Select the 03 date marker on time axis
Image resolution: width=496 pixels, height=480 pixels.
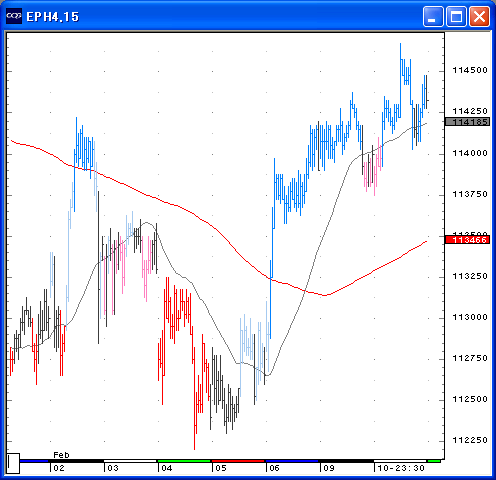pyautogui.click(x=113, y=468)
